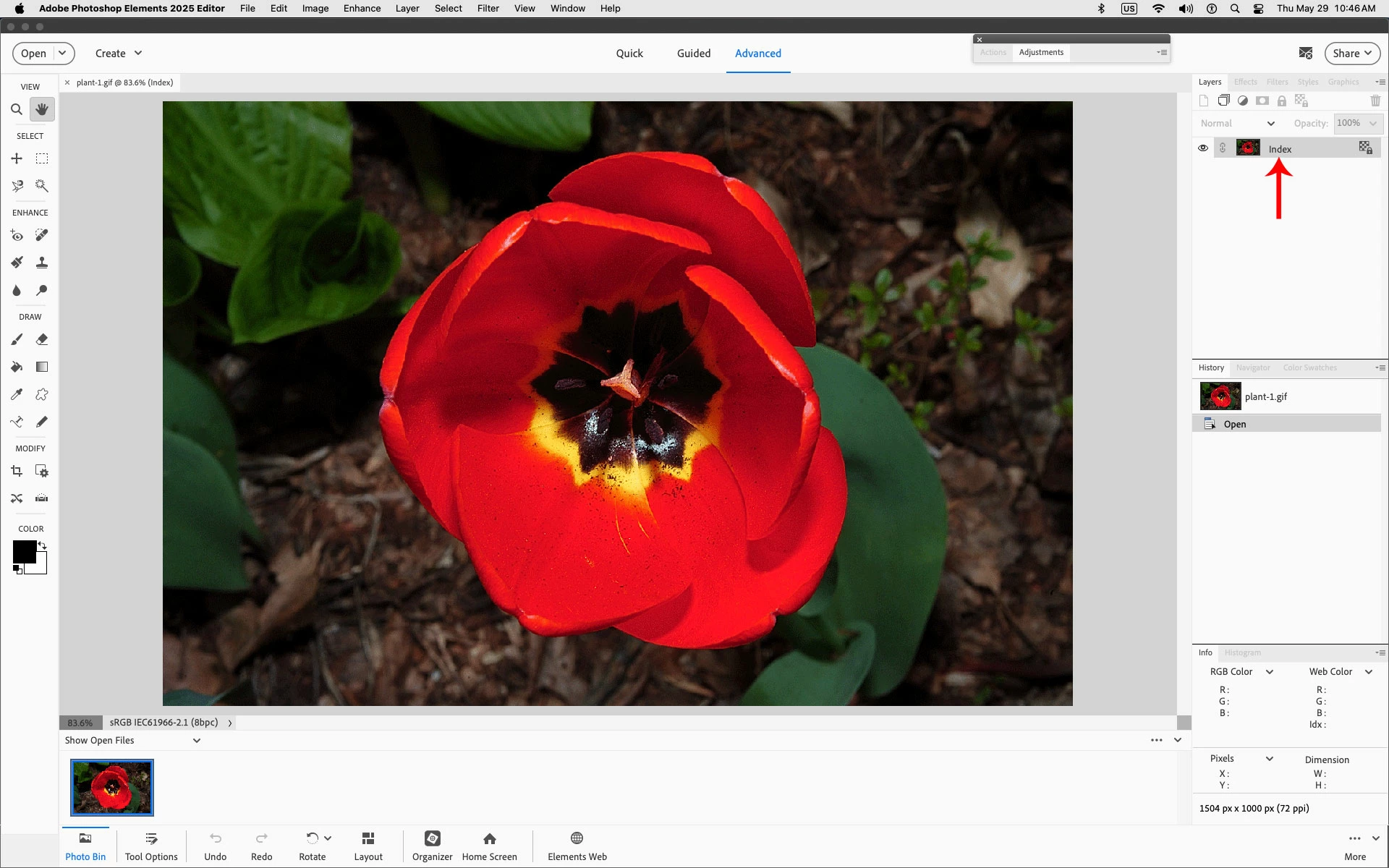Select the Zoom tool
Screen dimensions: 1389x868
[16, 109]
